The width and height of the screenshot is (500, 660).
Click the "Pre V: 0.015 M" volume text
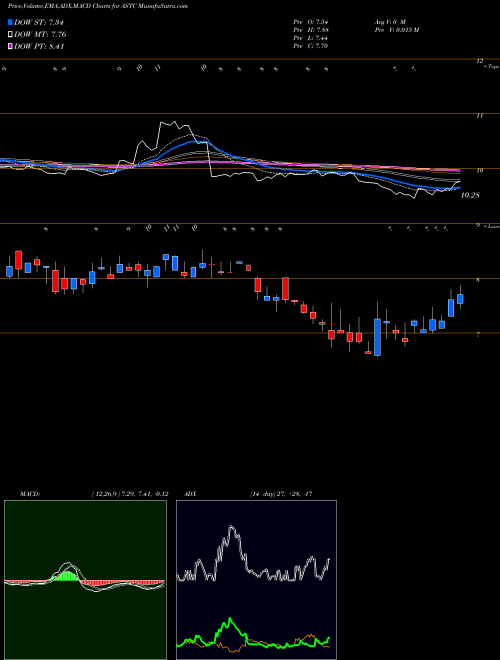396,30
